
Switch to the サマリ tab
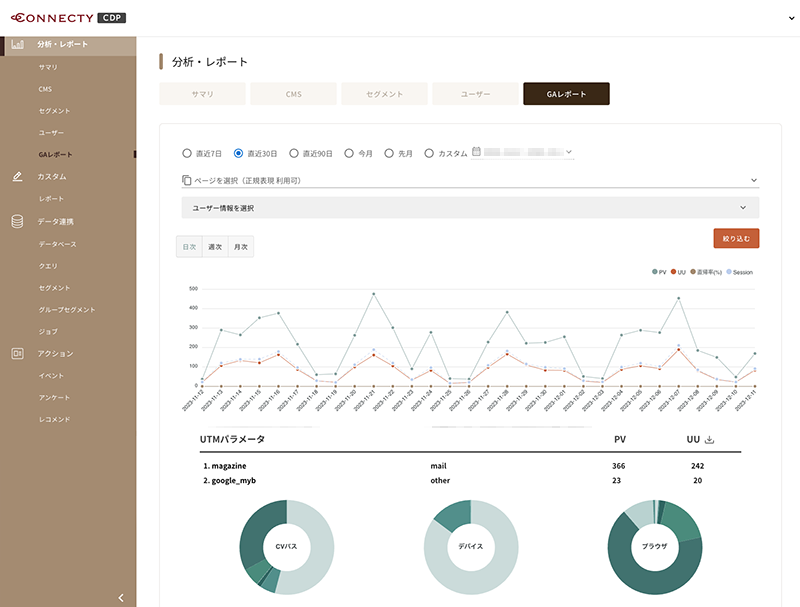pos(203,94)
